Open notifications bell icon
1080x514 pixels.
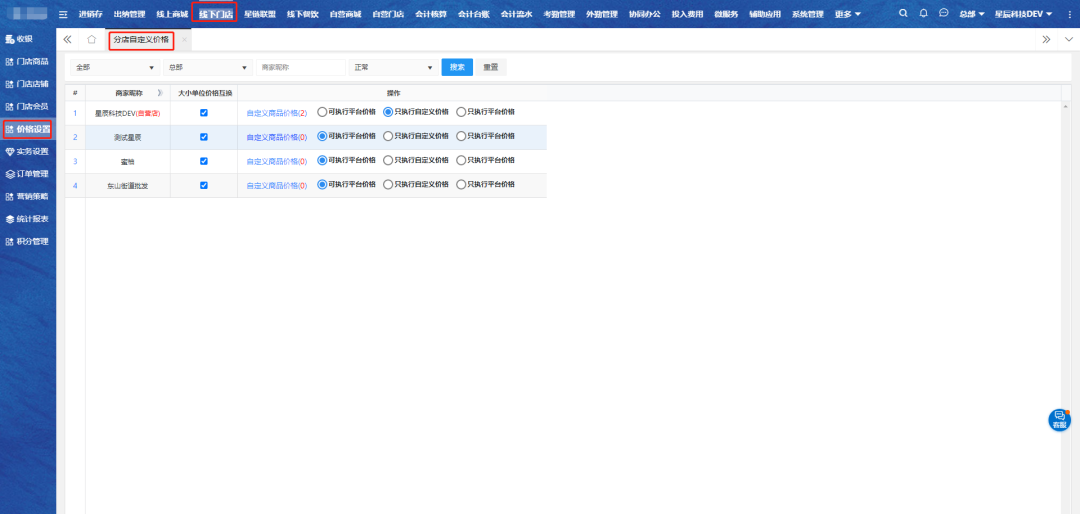click(923, 14)
